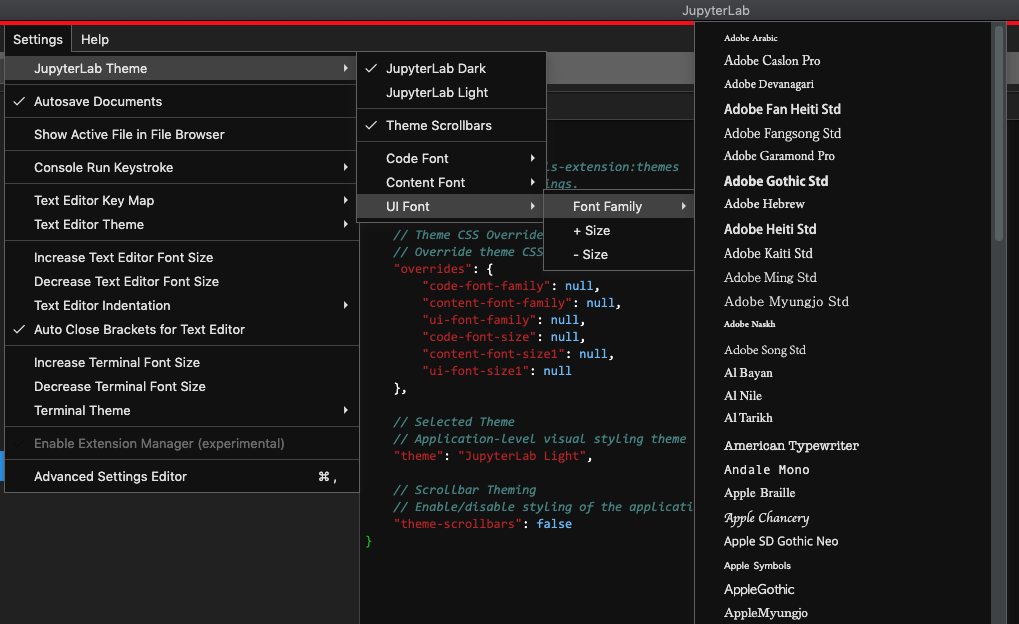Pick the Apple Chancery font

(766, 518)
